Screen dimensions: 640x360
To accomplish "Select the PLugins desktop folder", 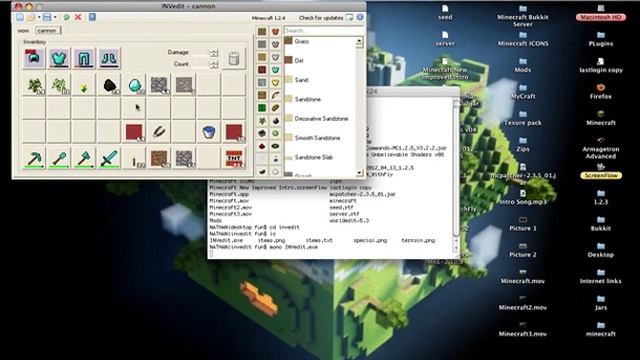I will (601, 39).
